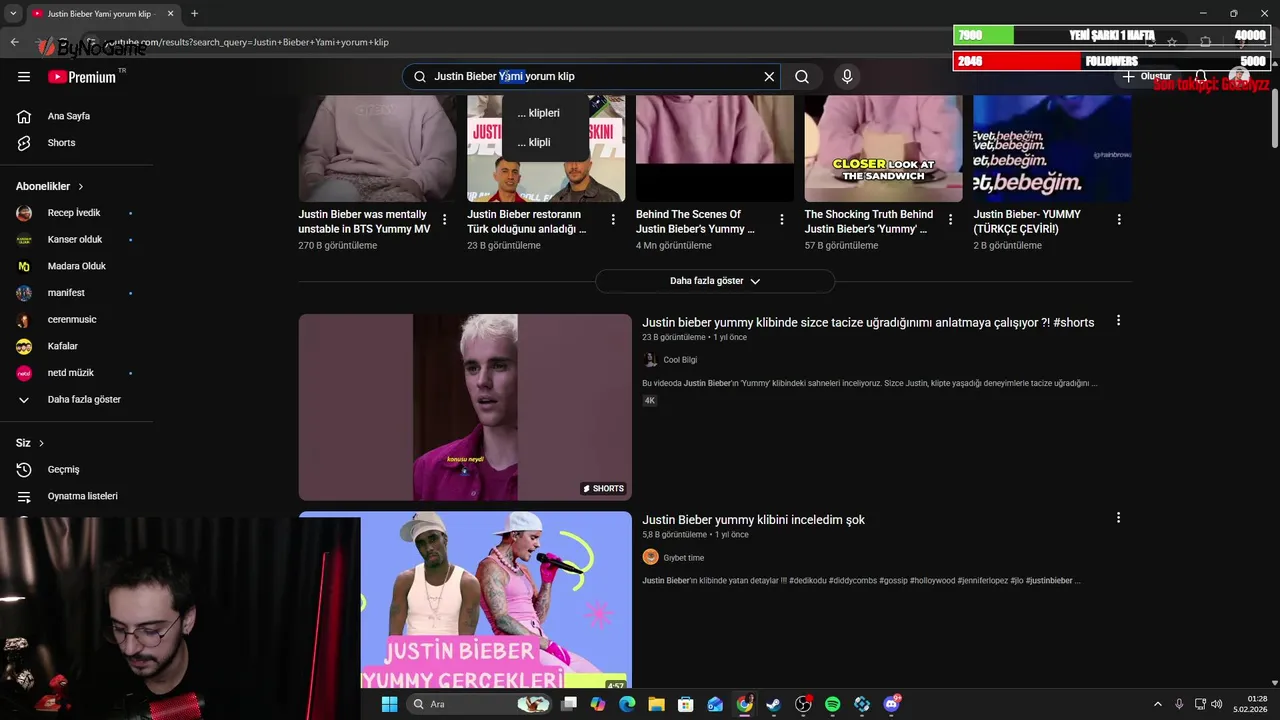Open 'yummy klibinde sizce tacize' video title
Image resolution: width=1280 pixels, height=720 pixels.
tap(868, 322)
